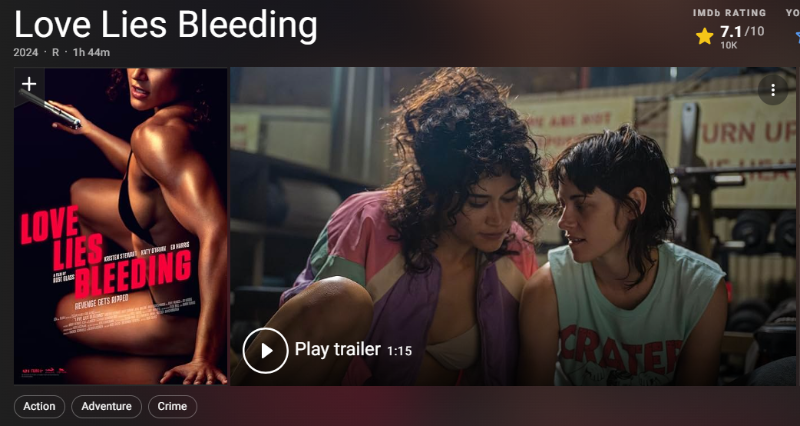The image size is (800, 426).
Task: Click the 1:15 trailer duration text
Action: point(399,351)
